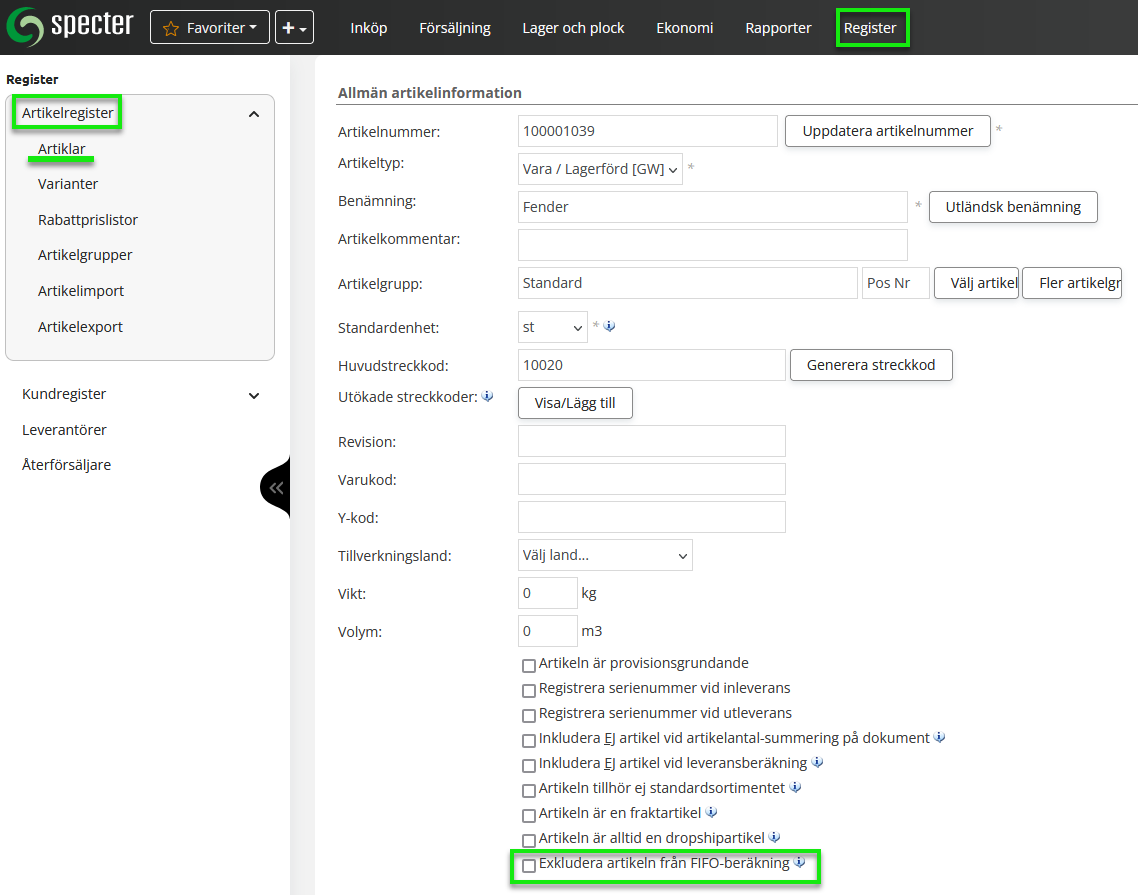The width and height of the screenshot is (1138, 895).
Task: Open the Artikeltyp dropdown
Action: [x=600, y=169]
